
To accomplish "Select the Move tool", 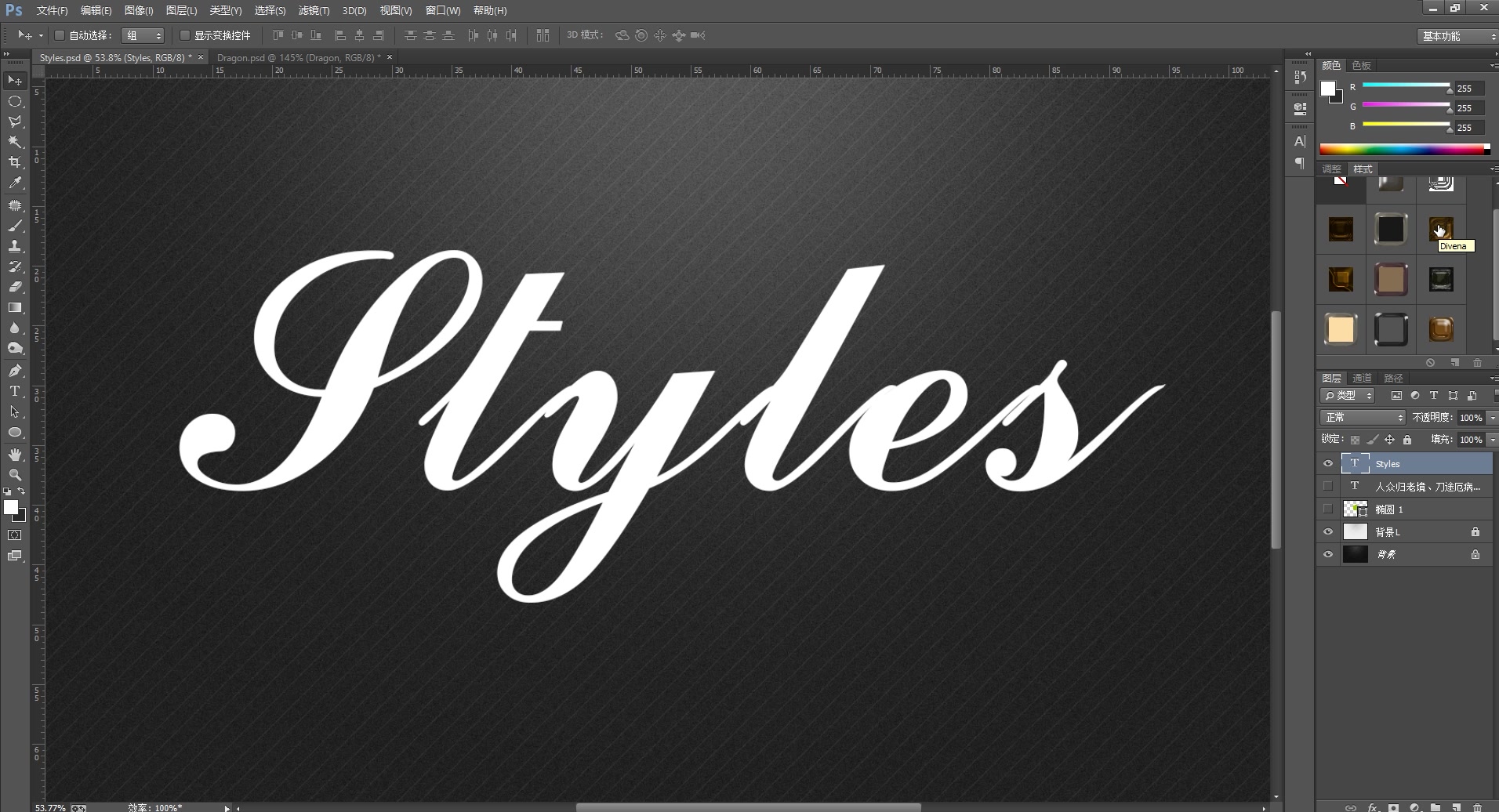I will click(14, 80).
